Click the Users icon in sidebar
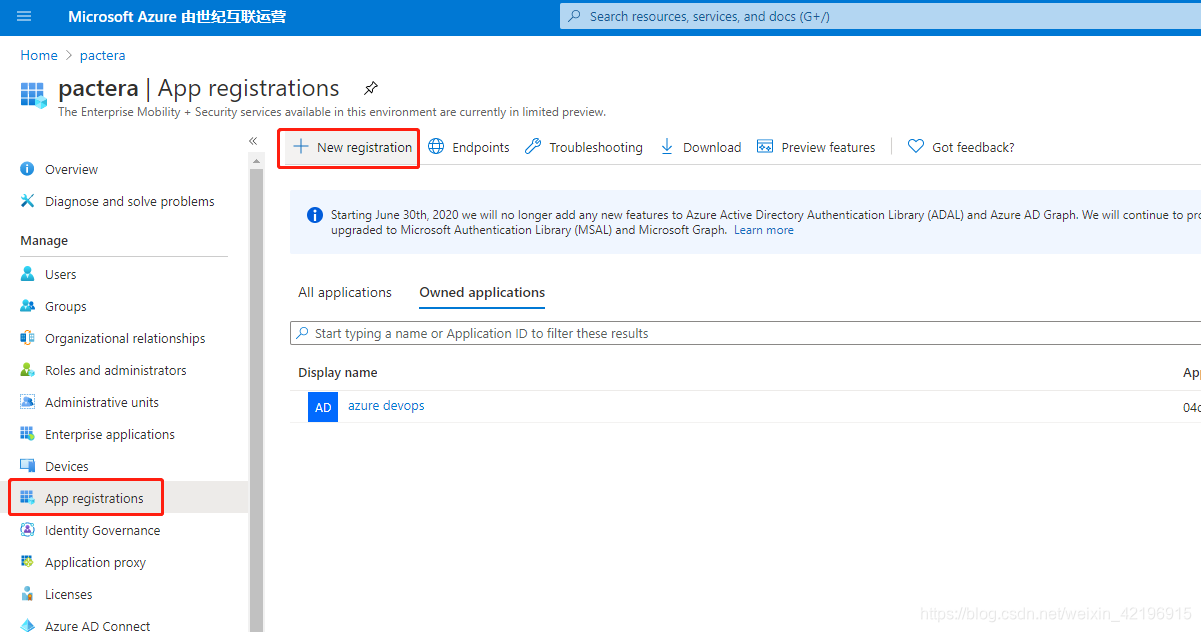The height and width of the screenshot is (632, 1201). pos(28,274)
